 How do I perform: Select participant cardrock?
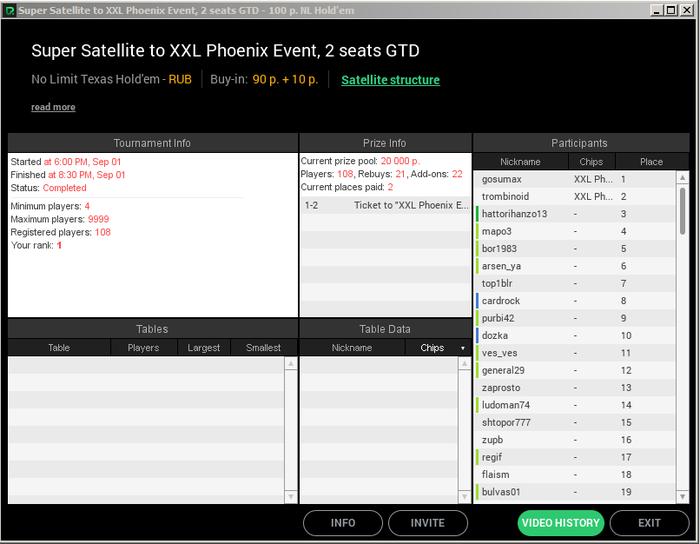pyautogui.click(x=575, y=301)
